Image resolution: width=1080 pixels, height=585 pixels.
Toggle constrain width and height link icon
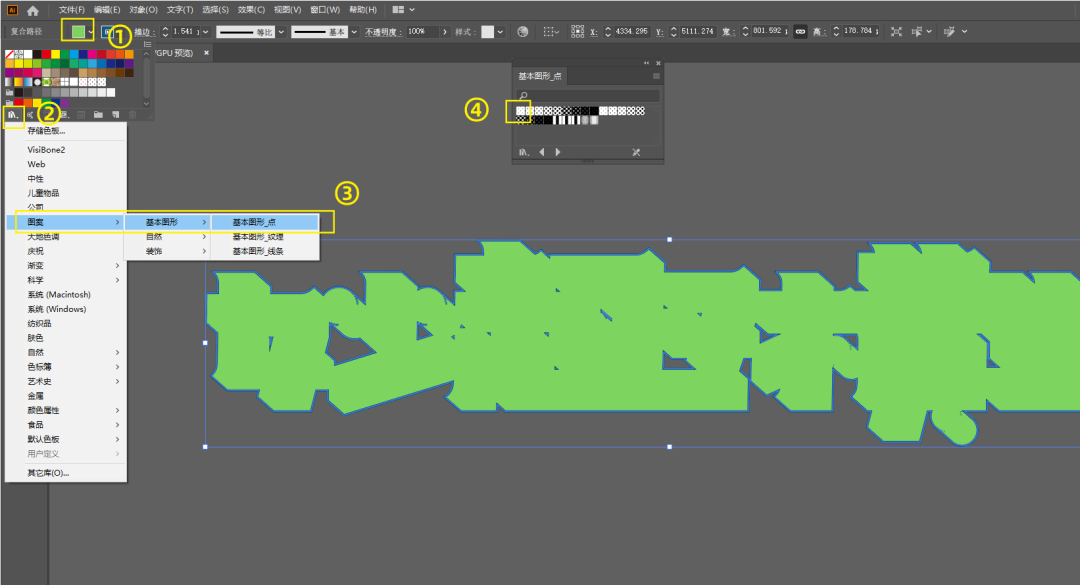[800, 32]
